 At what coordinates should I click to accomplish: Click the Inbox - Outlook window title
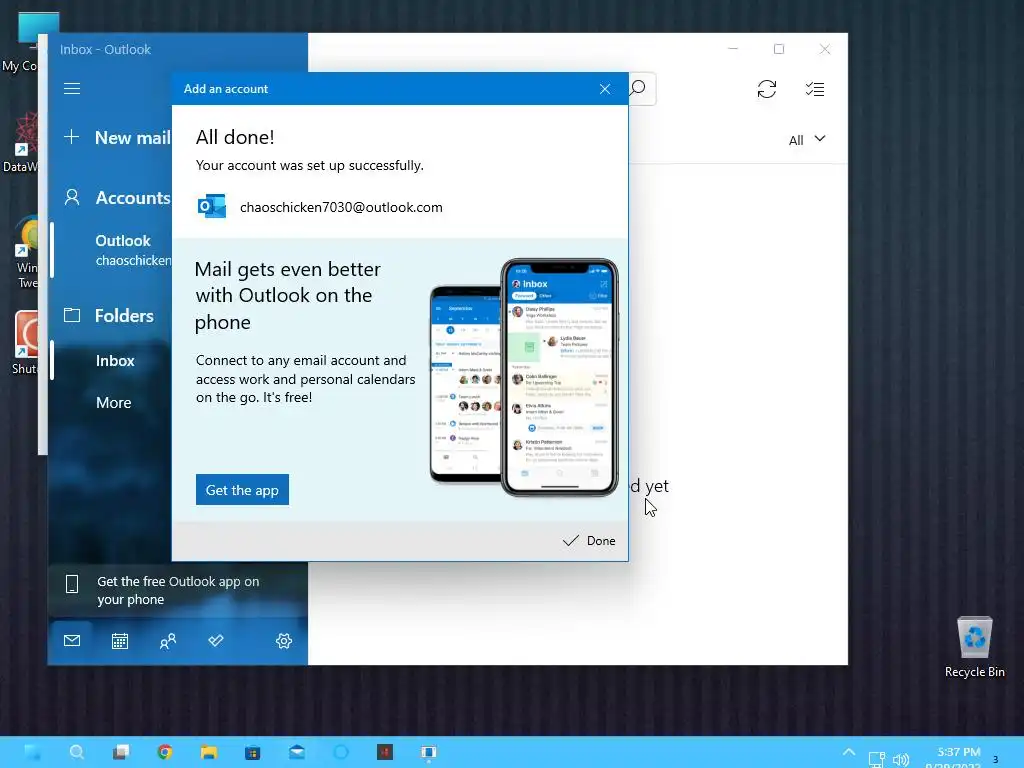click(105, 50)
